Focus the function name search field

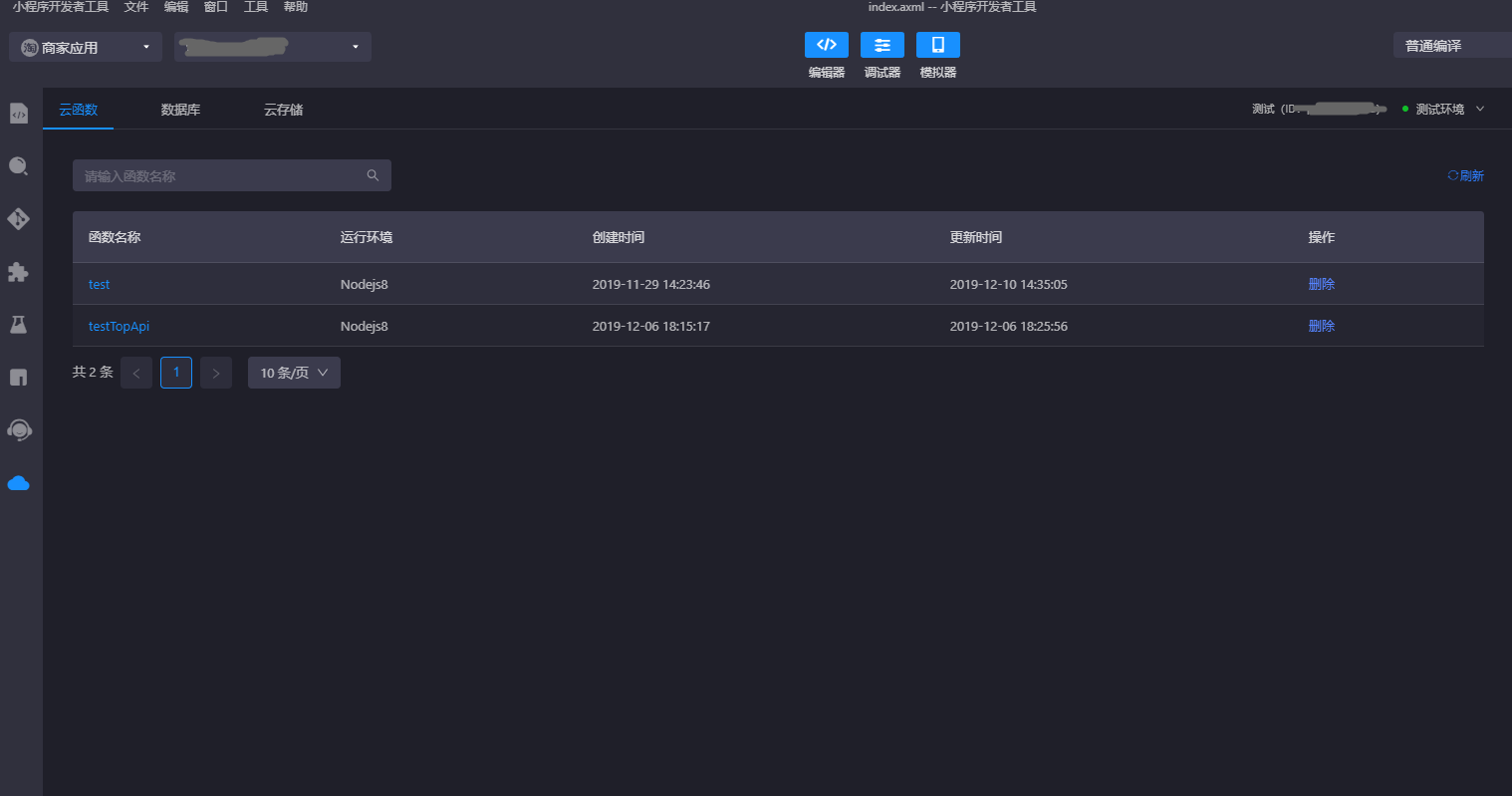232,175
